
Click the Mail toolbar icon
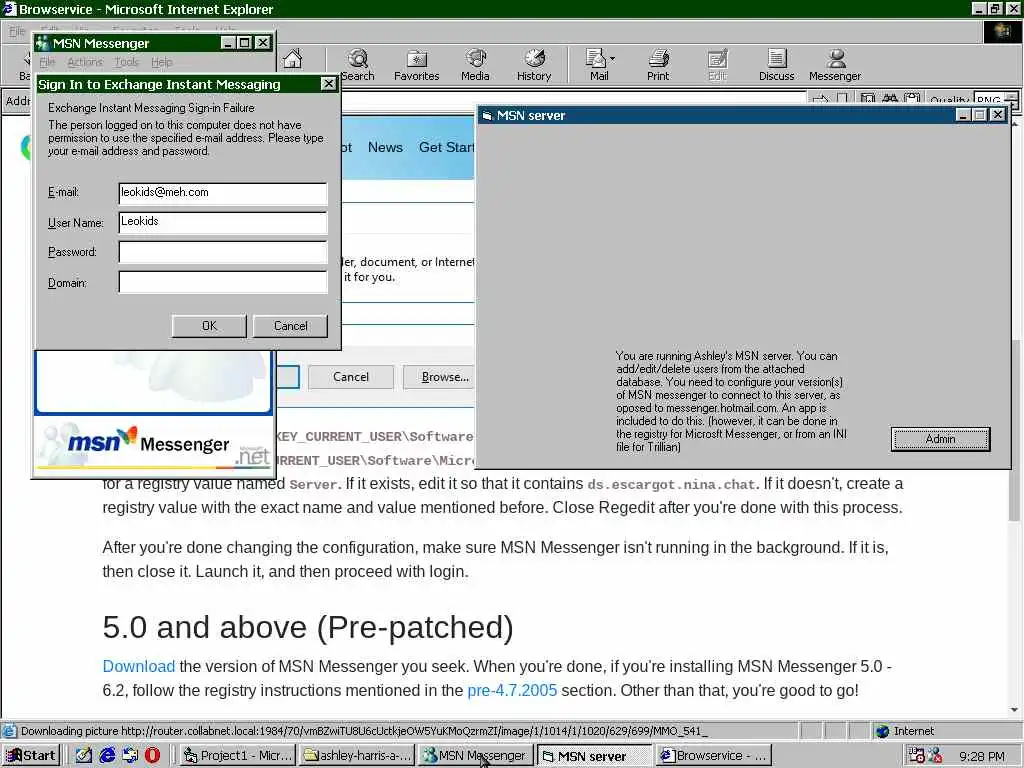596,65
